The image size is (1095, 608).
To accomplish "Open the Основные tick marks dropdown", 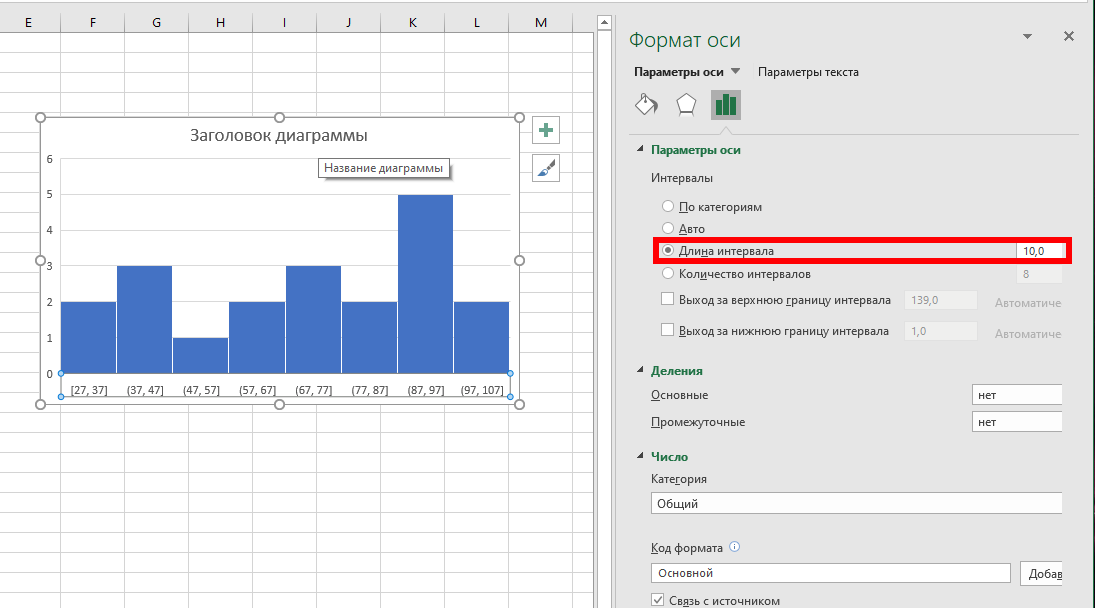I will tap(1016, 395).
